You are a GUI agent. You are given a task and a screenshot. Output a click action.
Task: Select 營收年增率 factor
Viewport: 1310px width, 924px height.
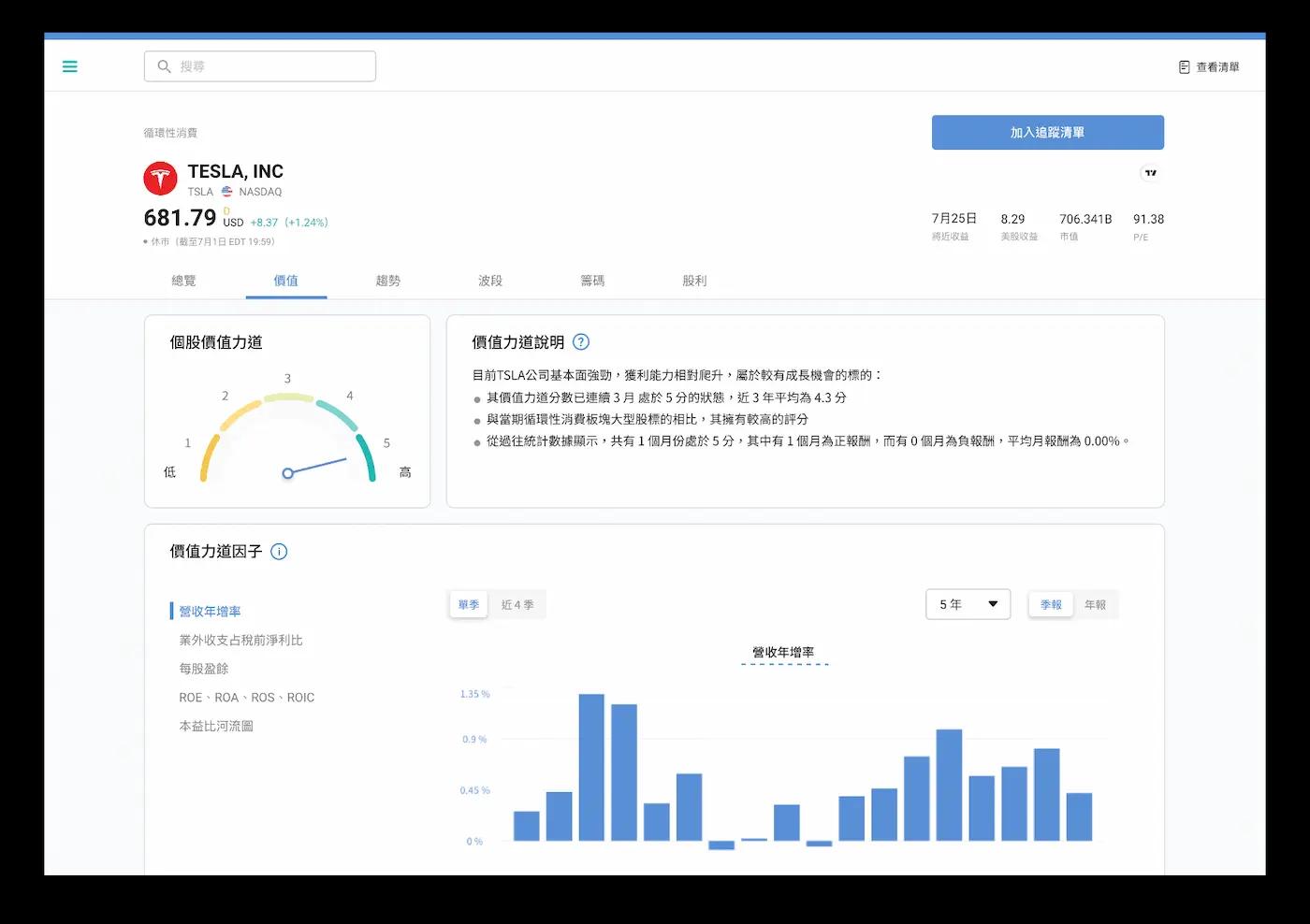(210, 612)
